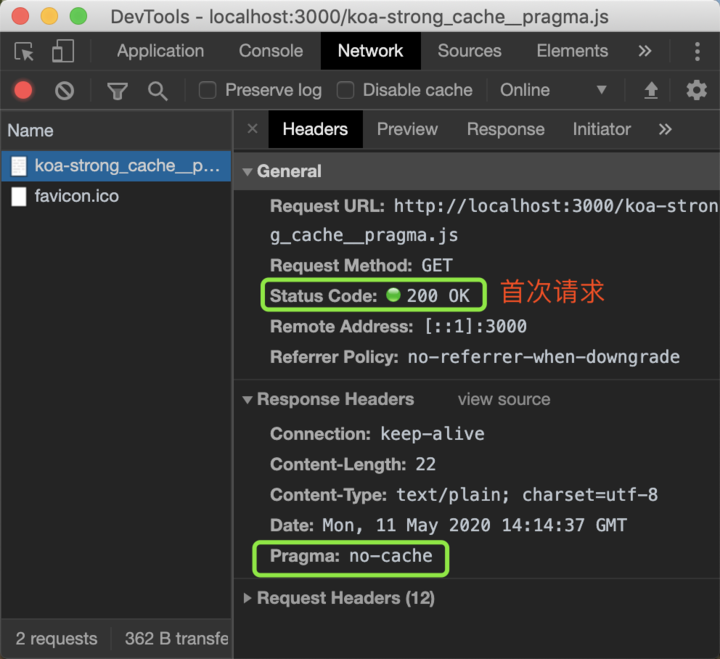Maximize the DevTools window
The image size is (720, 659).
tap(78, 16)
